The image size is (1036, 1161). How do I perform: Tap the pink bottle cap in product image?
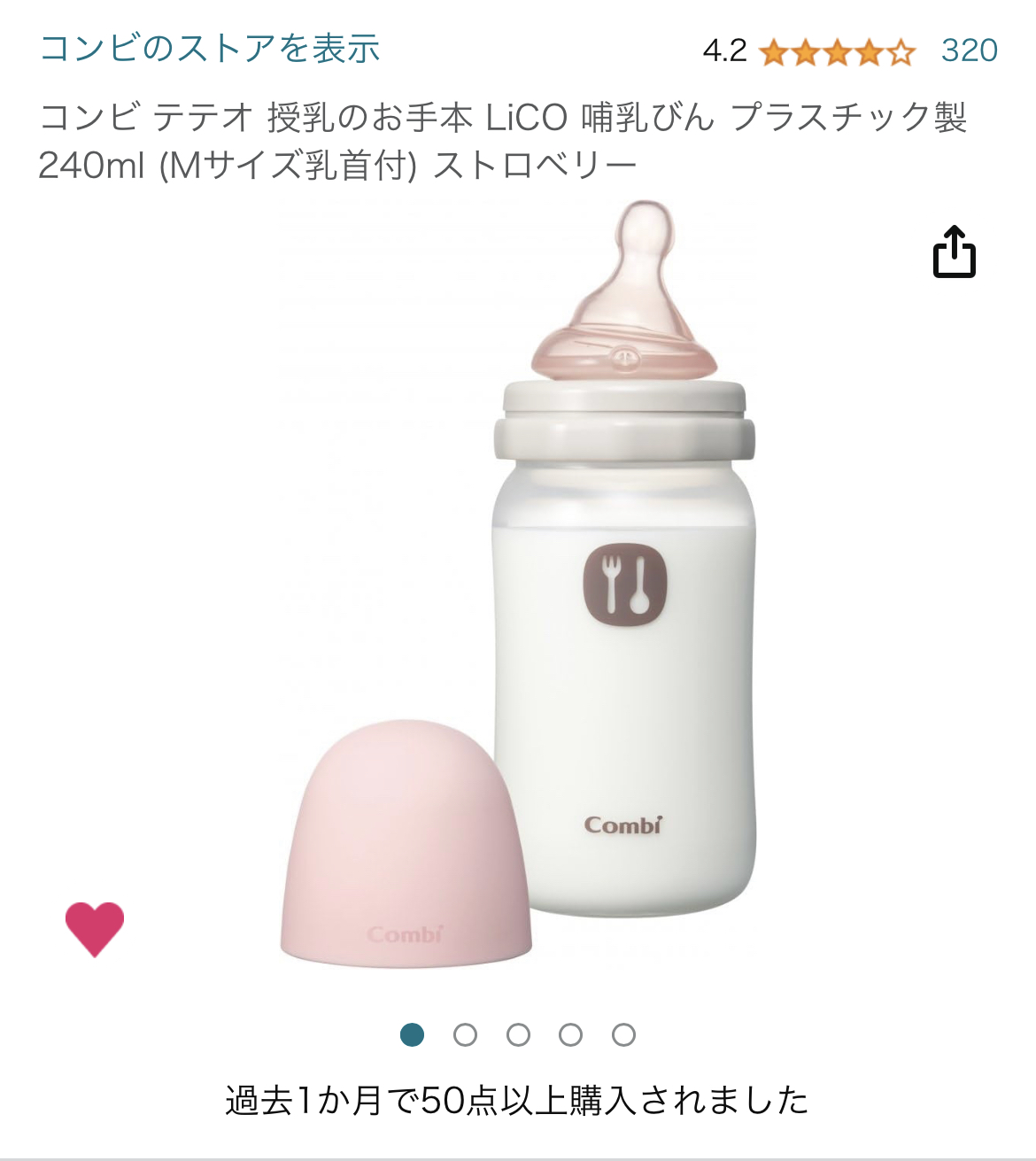(406, 843)
